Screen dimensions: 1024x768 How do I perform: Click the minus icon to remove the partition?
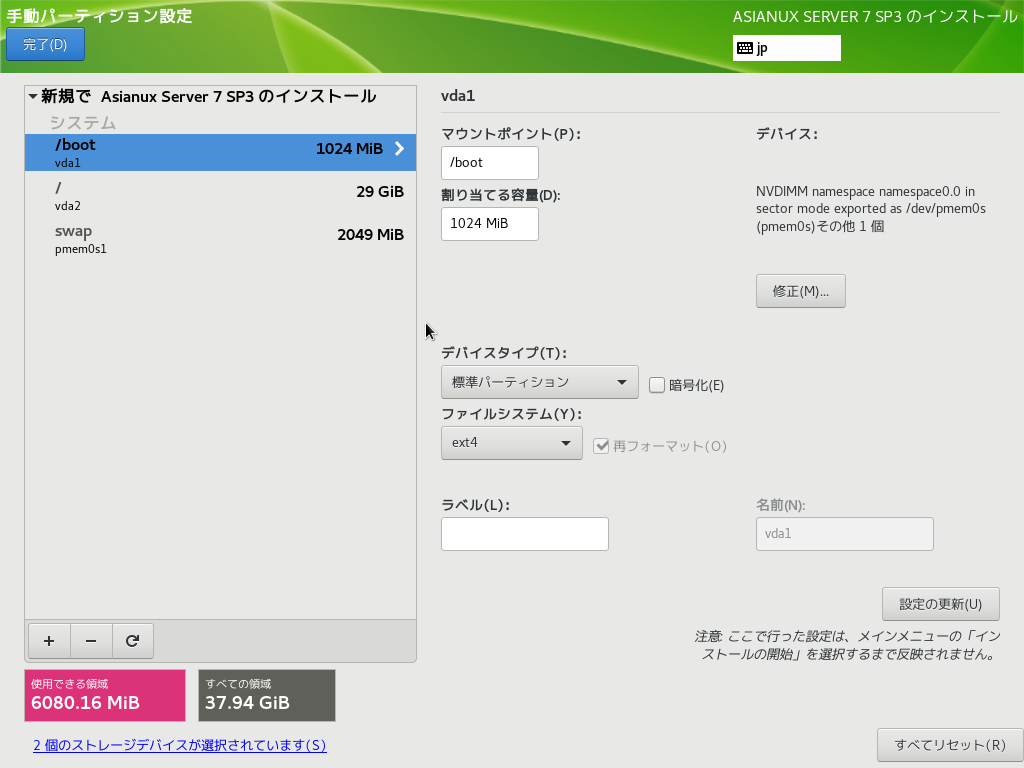pyautogui.click(x=91, y=641)
